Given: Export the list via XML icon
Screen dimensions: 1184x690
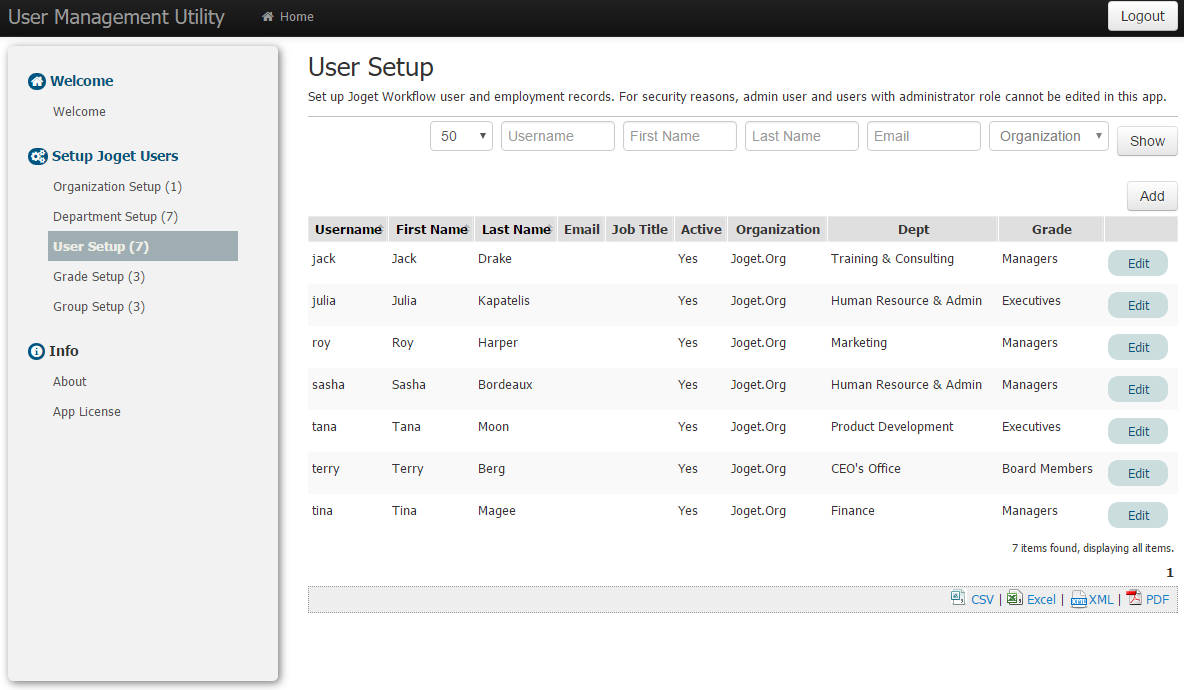Looking at the screenshot, I should 1078,599.
